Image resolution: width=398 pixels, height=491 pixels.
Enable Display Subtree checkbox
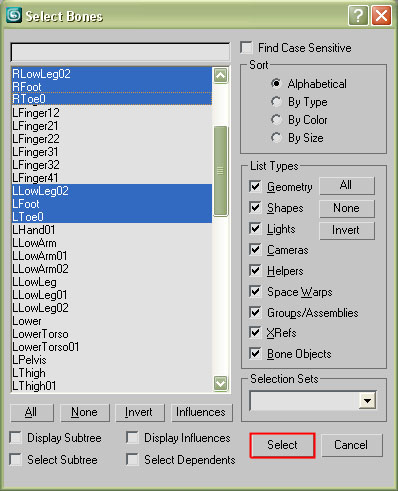click(16, 437)
